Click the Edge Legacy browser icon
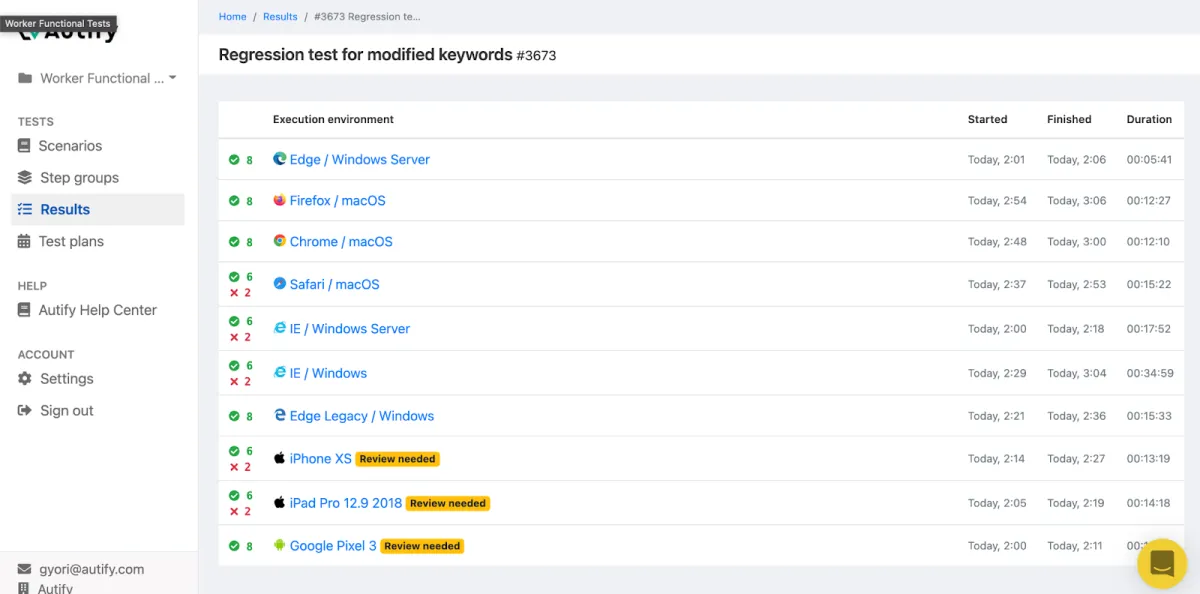 (x=280, y=415)
